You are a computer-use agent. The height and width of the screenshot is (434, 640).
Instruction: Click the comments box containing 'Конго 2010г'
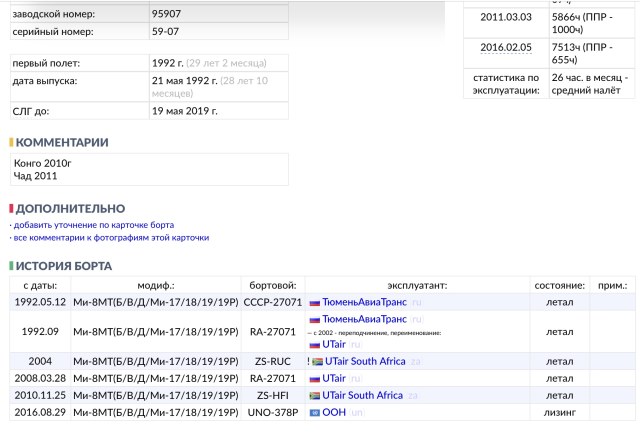click(x=148, y=169)
